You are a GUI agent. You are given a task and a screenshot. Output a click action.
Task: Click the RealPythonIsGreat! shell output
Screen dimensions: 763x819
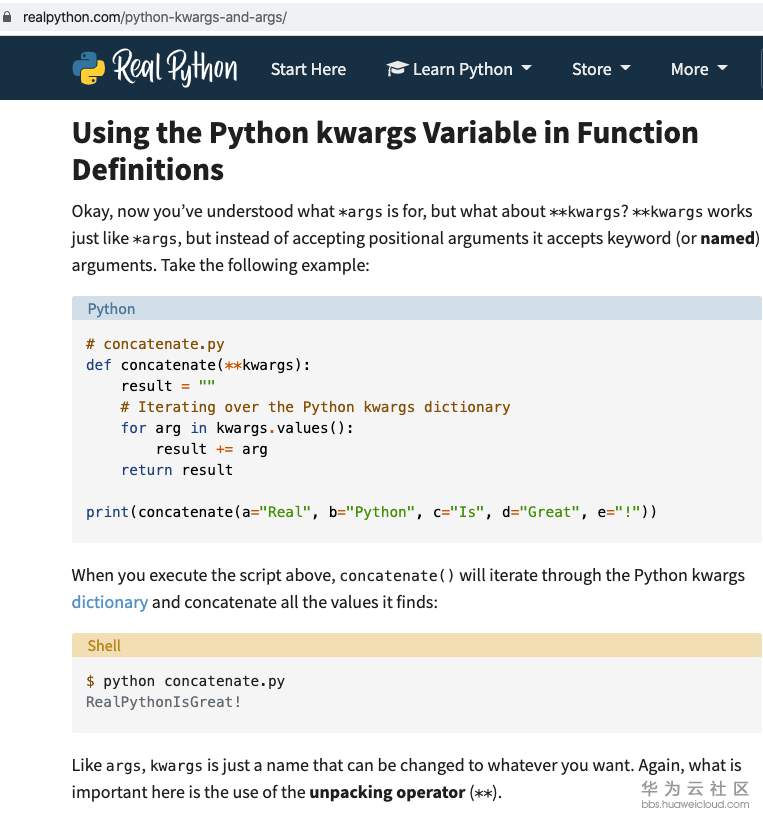(164, 702)
